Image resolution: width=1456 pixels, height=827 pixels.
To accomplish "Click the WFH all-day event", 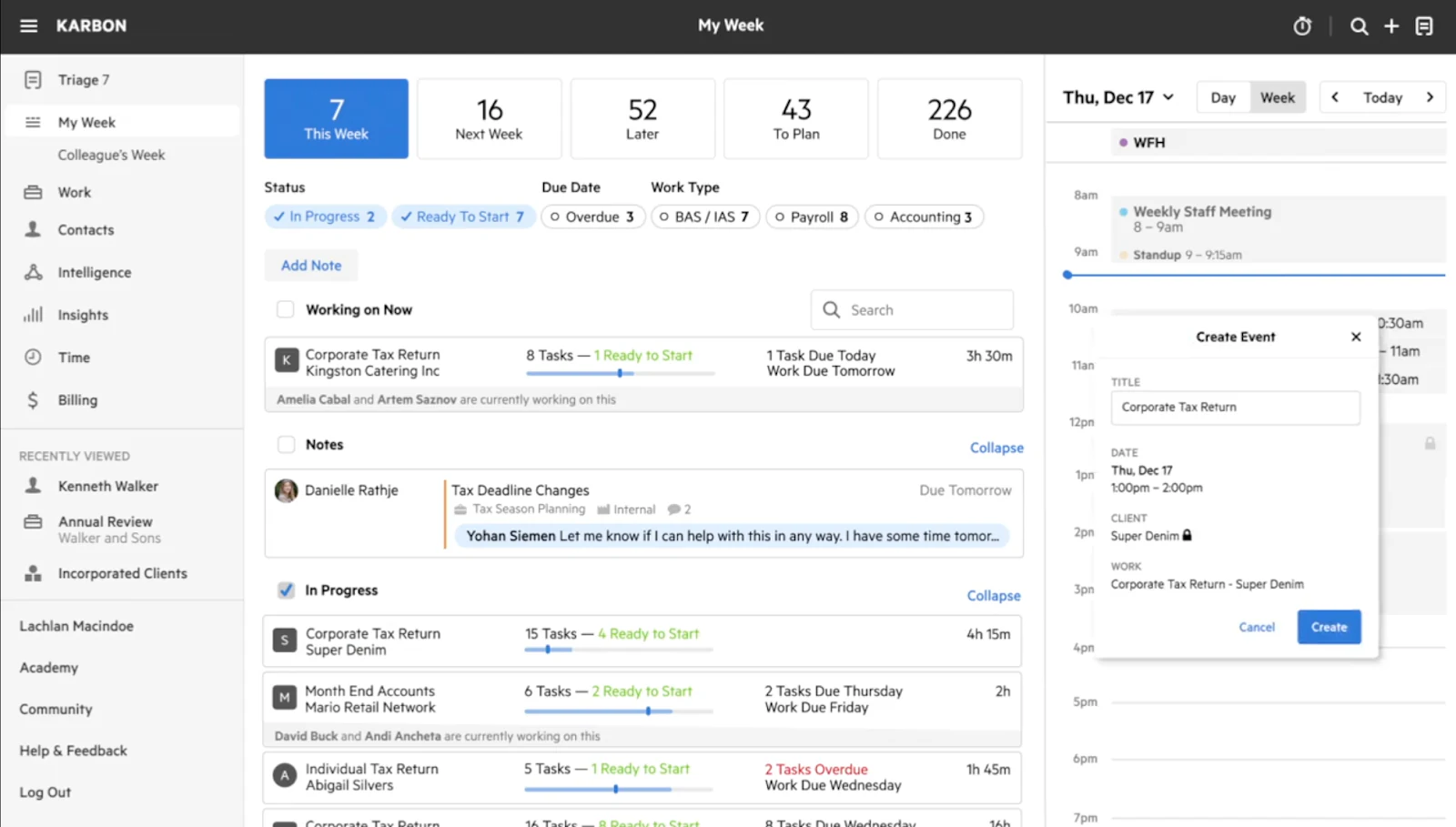I will pyautogui.click(x=1279, y=142).
